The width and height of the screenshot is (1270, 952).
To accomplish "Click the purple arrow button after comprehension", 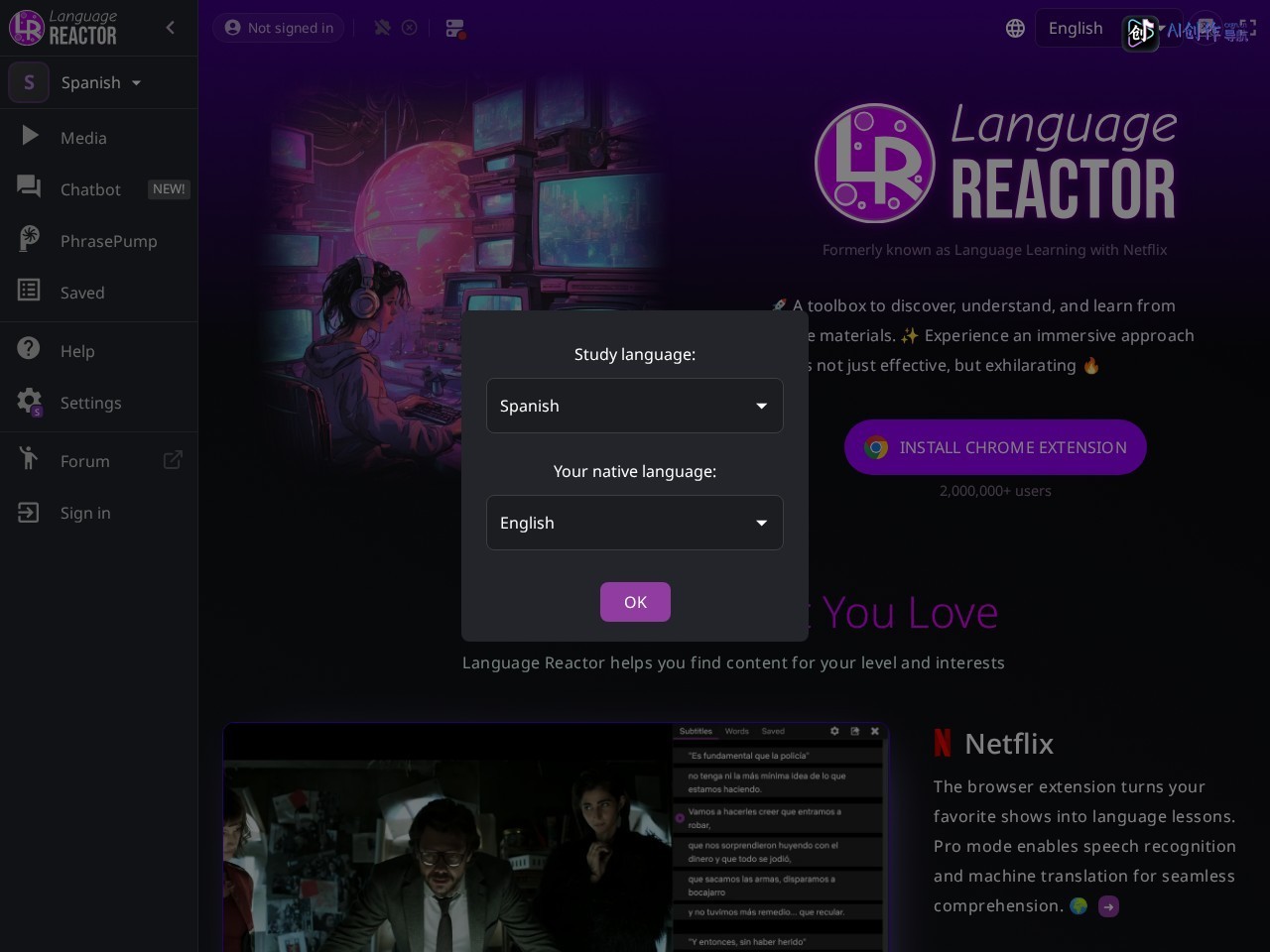I will [x=1109, y=906].
